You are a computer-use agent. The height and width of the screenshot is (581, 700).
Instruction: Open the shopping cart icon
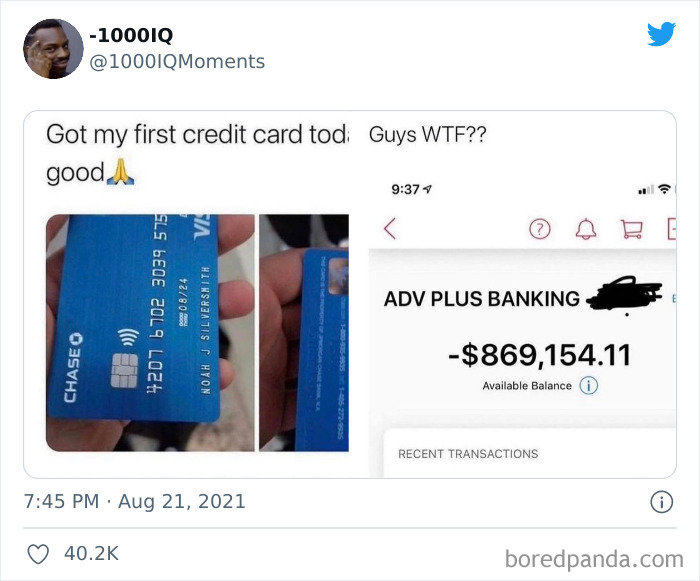[x=632, y=229]
